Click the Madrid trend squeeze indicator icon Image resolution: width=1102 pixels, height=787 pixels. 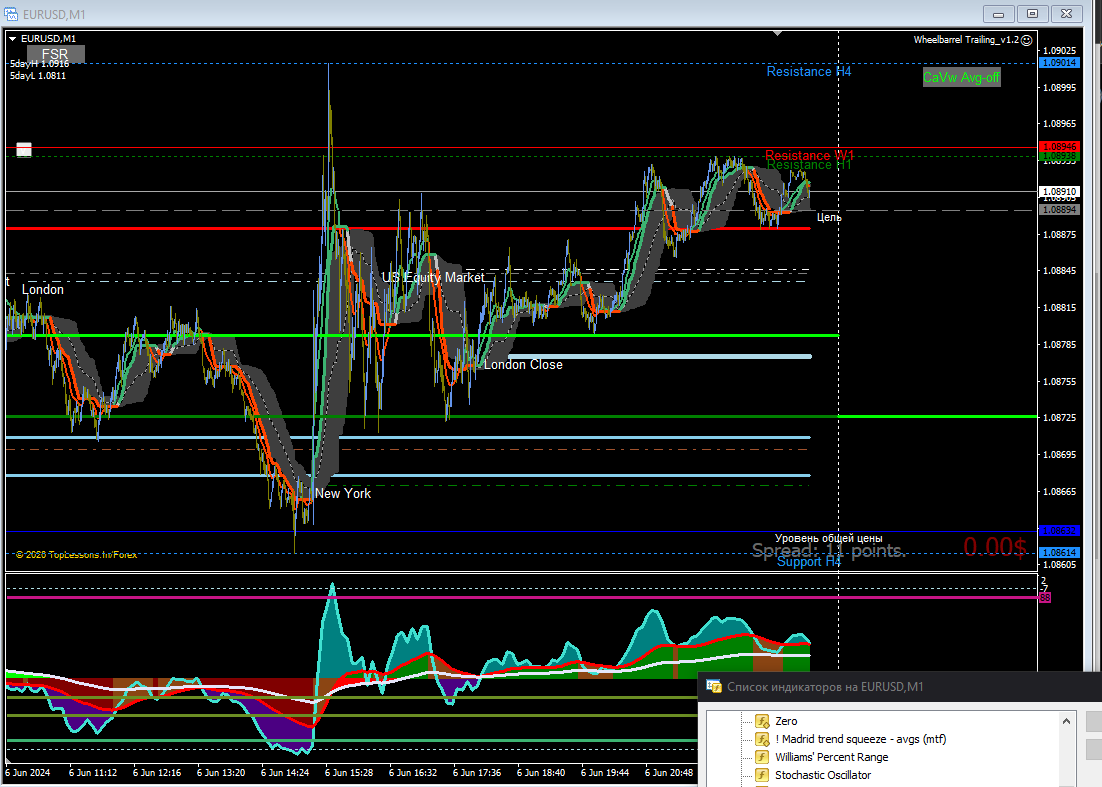click(762, 739)
